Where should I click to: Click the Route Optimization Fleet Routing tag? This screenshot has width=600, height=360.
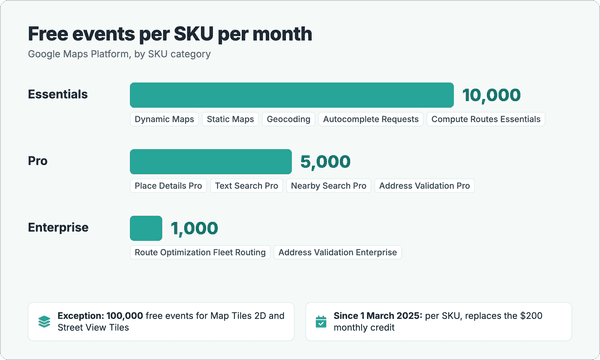click(200, 252)
